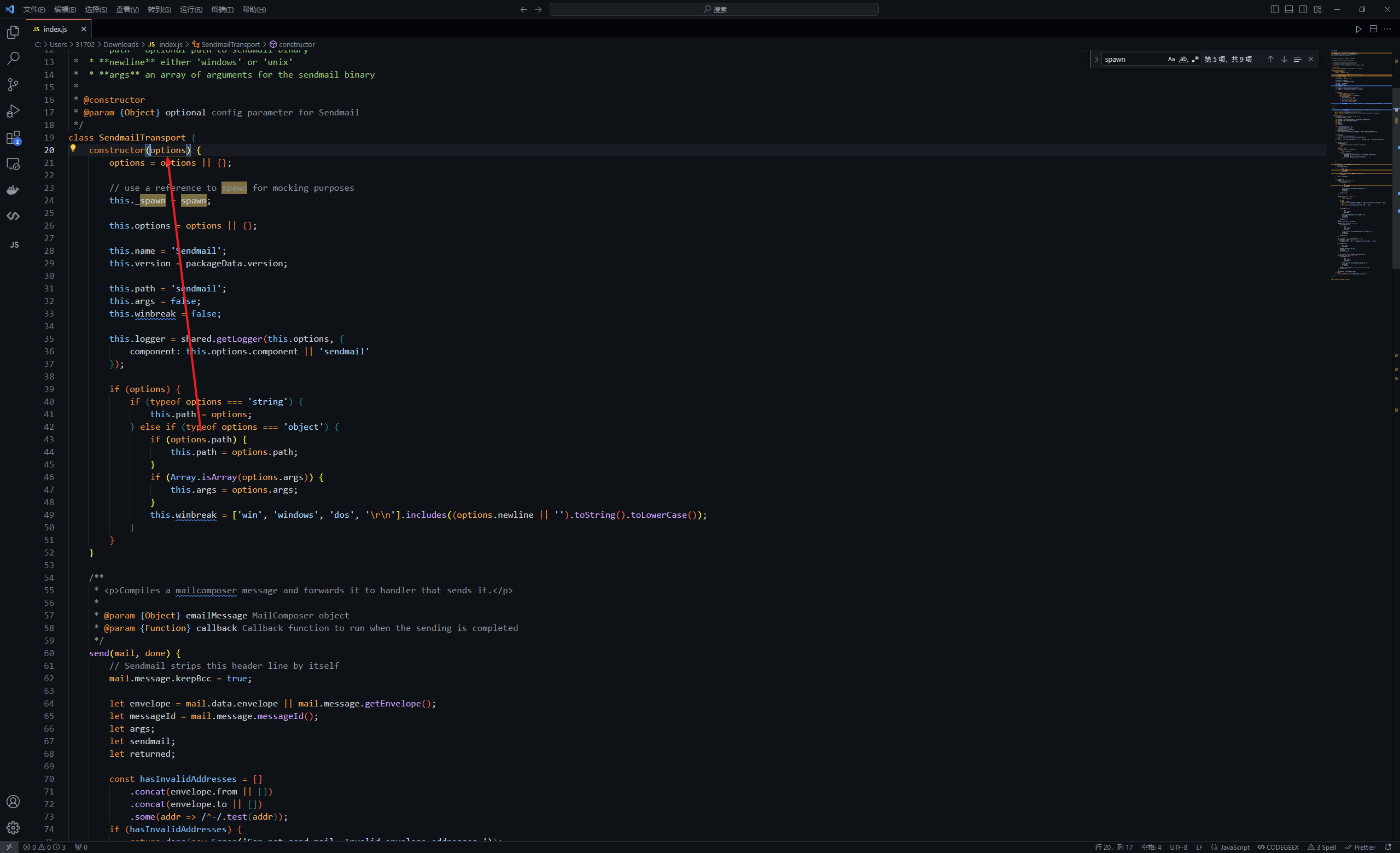The width and height of the screenshot is (1400, 853).
Task: Expand the constructor breadcrumb segment
Action: (x=292, y=44)
